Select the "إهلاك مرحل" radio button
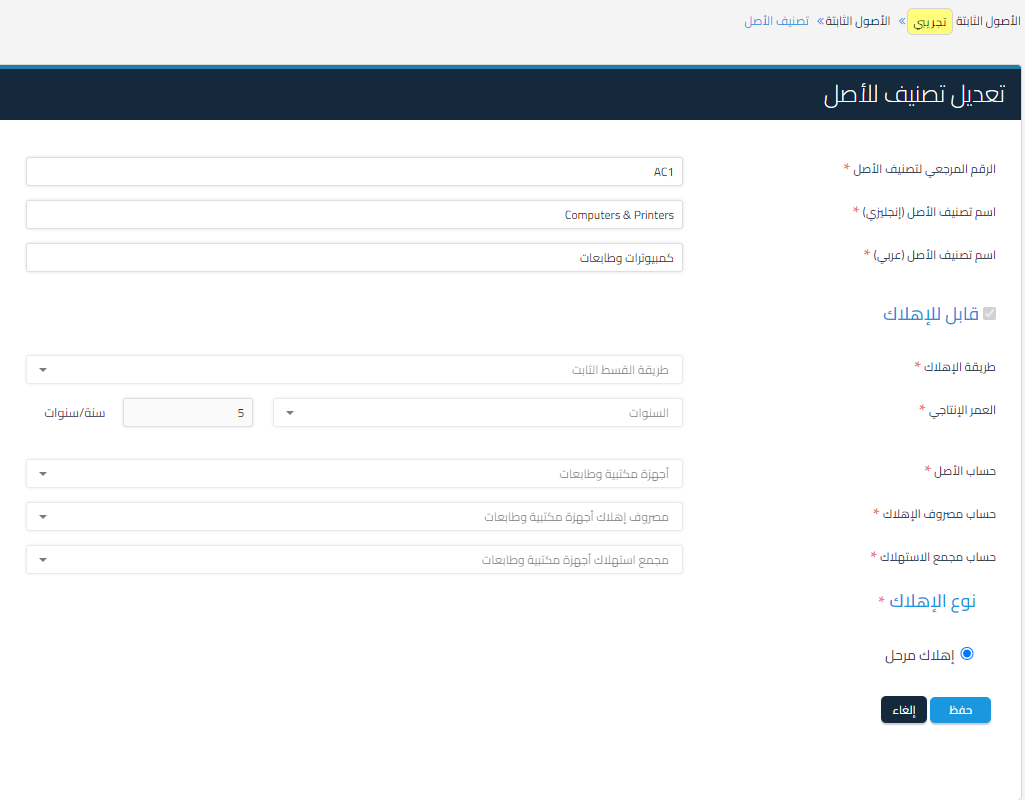This screenshot has width=1025, height=800. pyautogui.click(x=966, y=653)
